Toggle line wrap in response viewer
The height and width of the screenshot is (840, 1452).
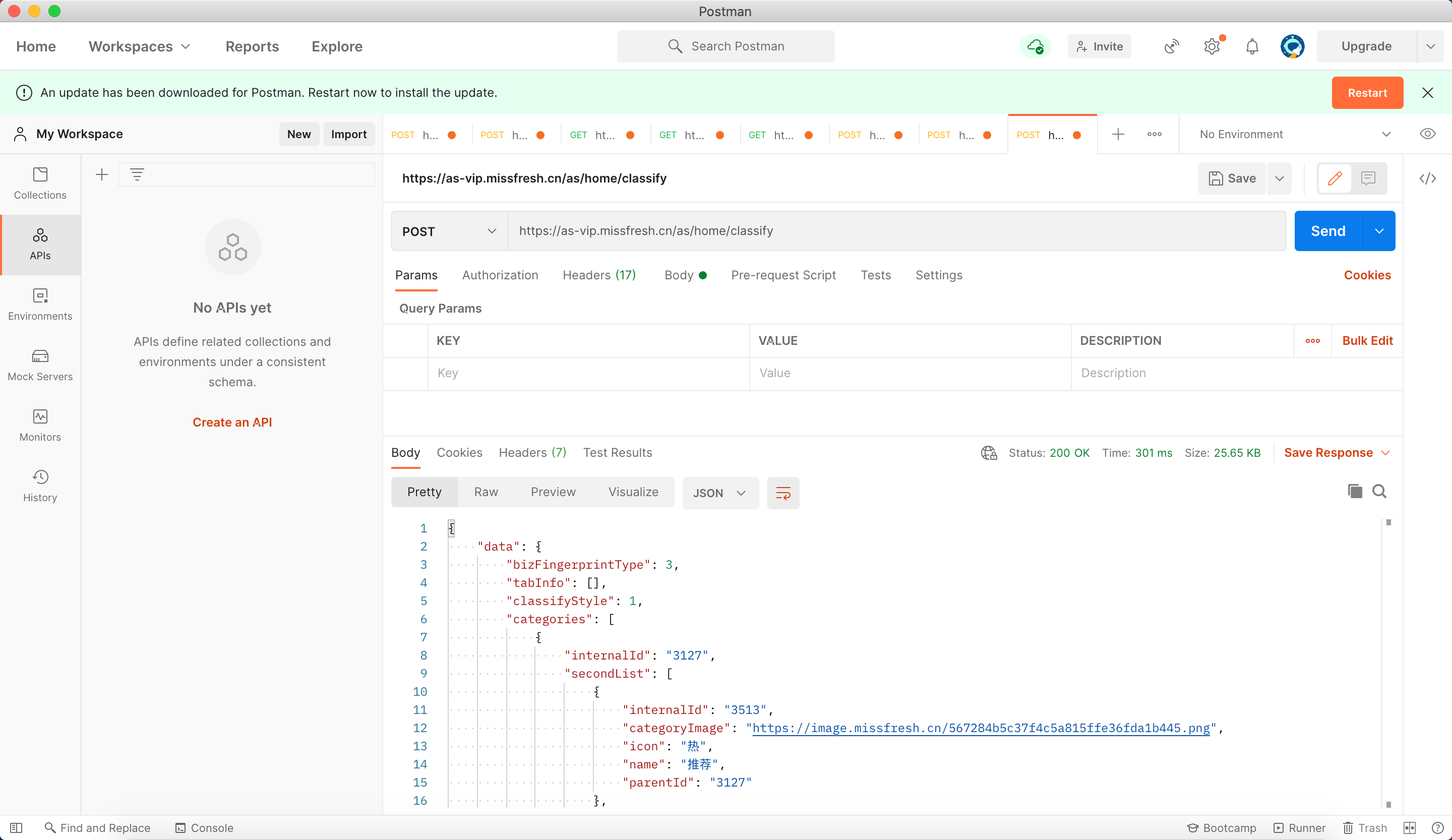[x=783, y=493]
